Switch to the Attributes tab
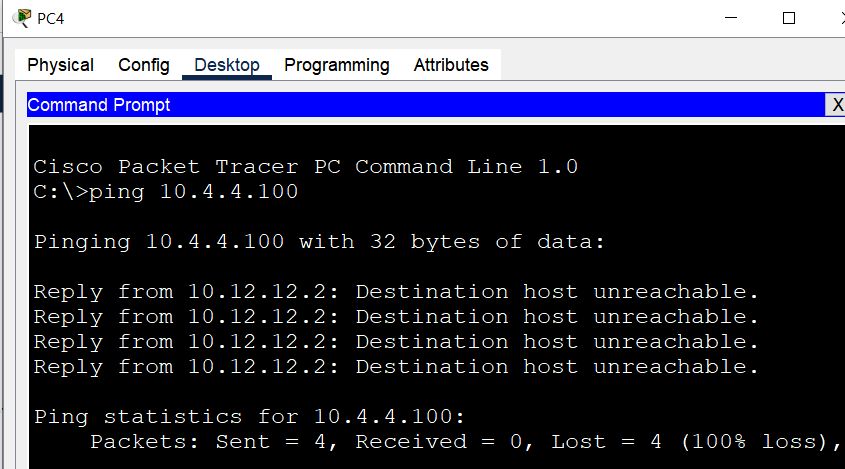 [451, 65]
